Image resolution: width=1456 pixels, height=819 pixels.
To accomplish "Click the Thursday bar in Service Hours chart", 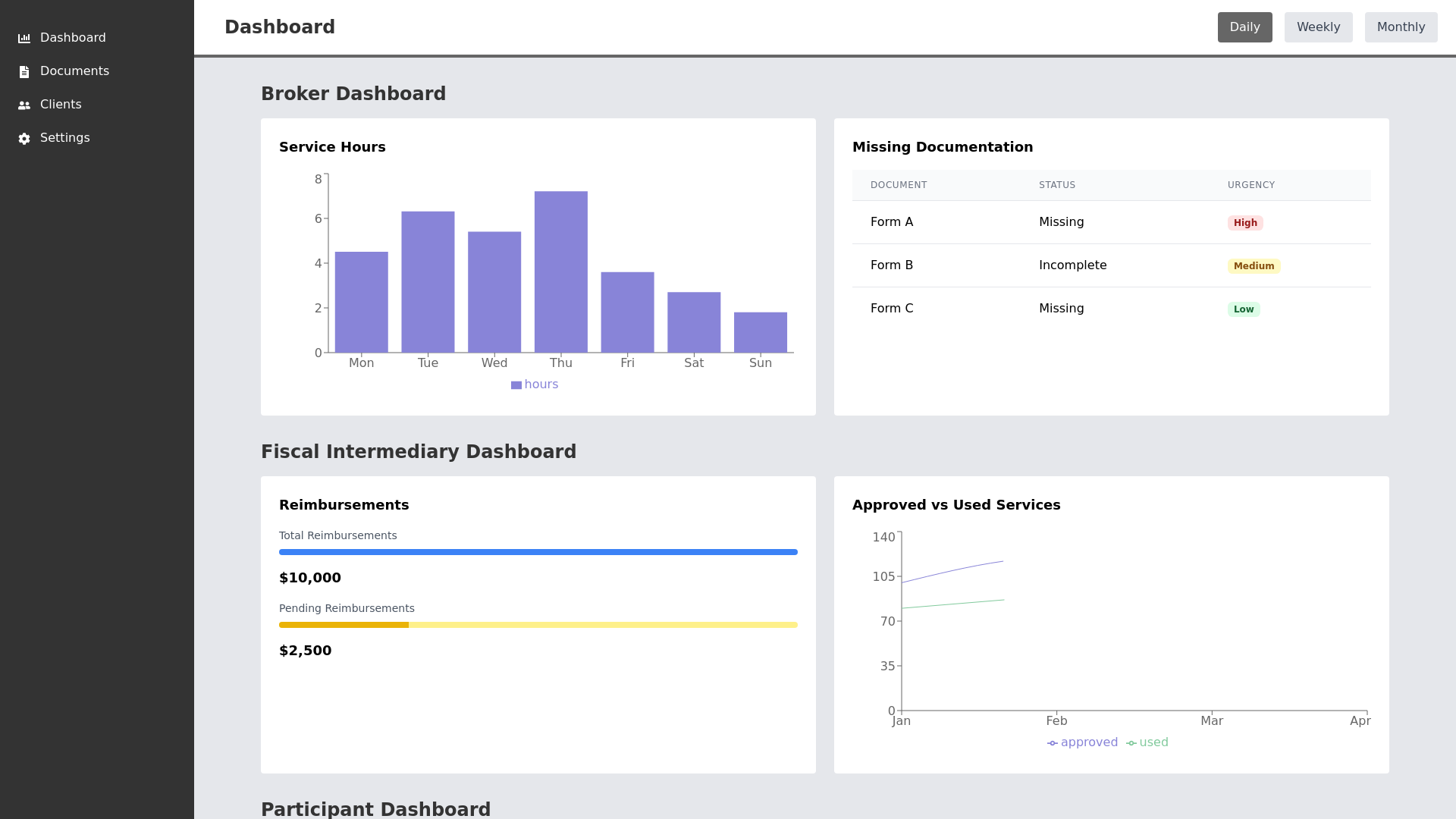I will tap(561, 271).
